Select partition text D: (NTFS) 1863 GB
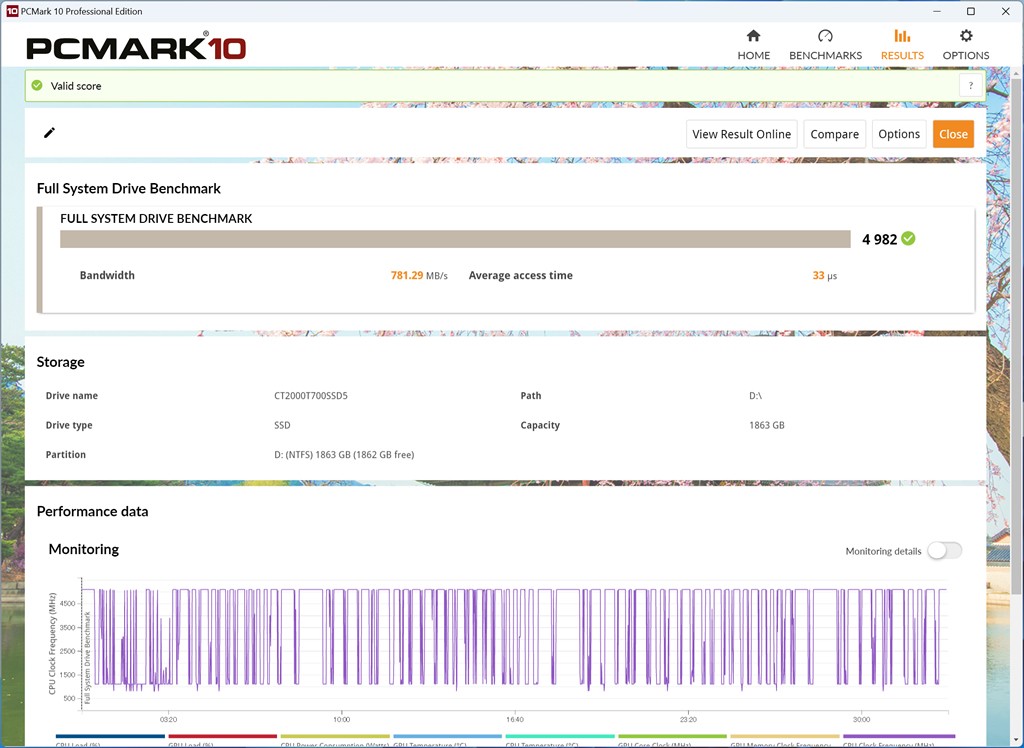 tap(344, 455)
